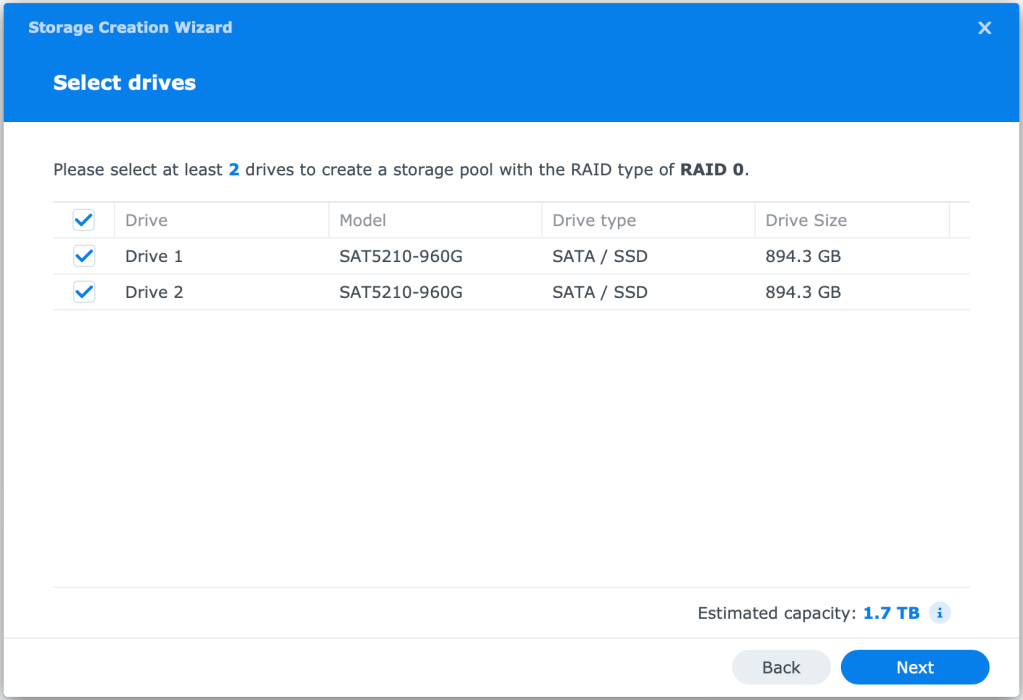Viewport: 1023px width, 700px height.
Task: Click Drive 1's SATA / SSD type cell
Action: point(600,256)
